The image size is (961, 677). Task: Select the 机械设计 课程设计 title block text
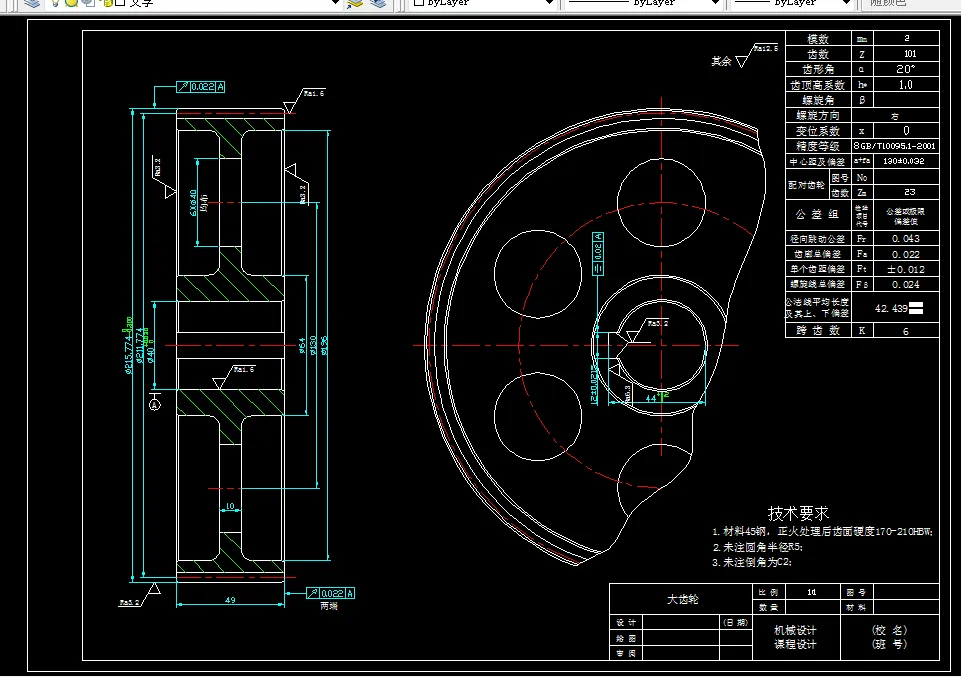click(796, 637)
